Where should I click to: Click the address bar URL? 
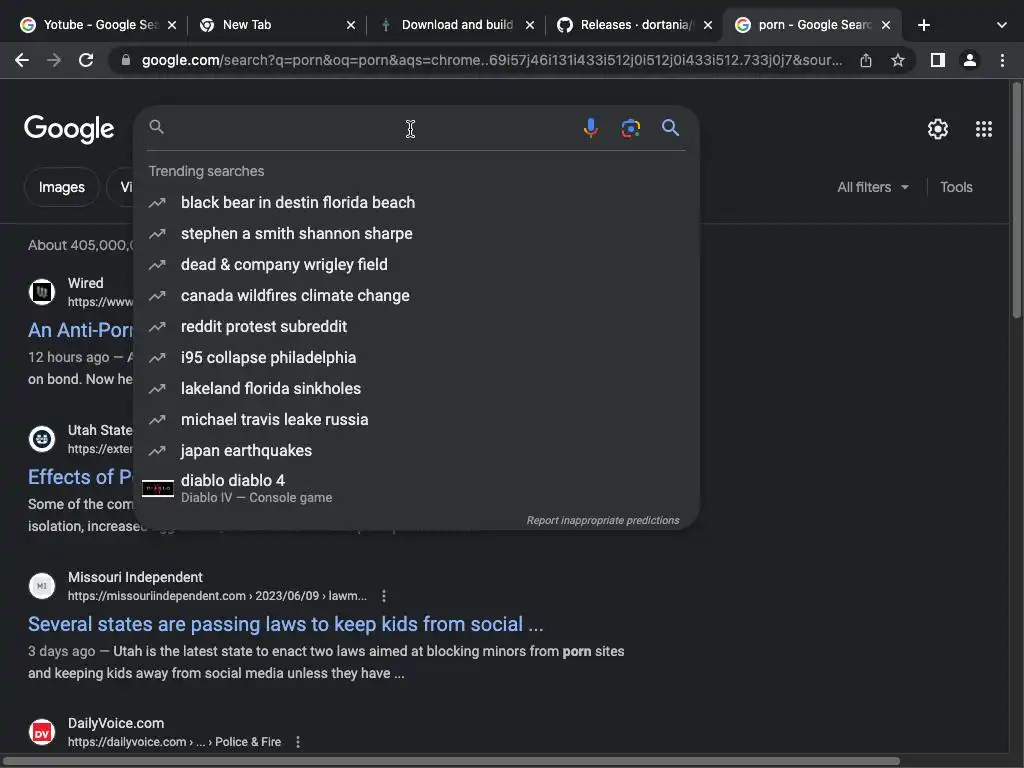coord(491,60)
